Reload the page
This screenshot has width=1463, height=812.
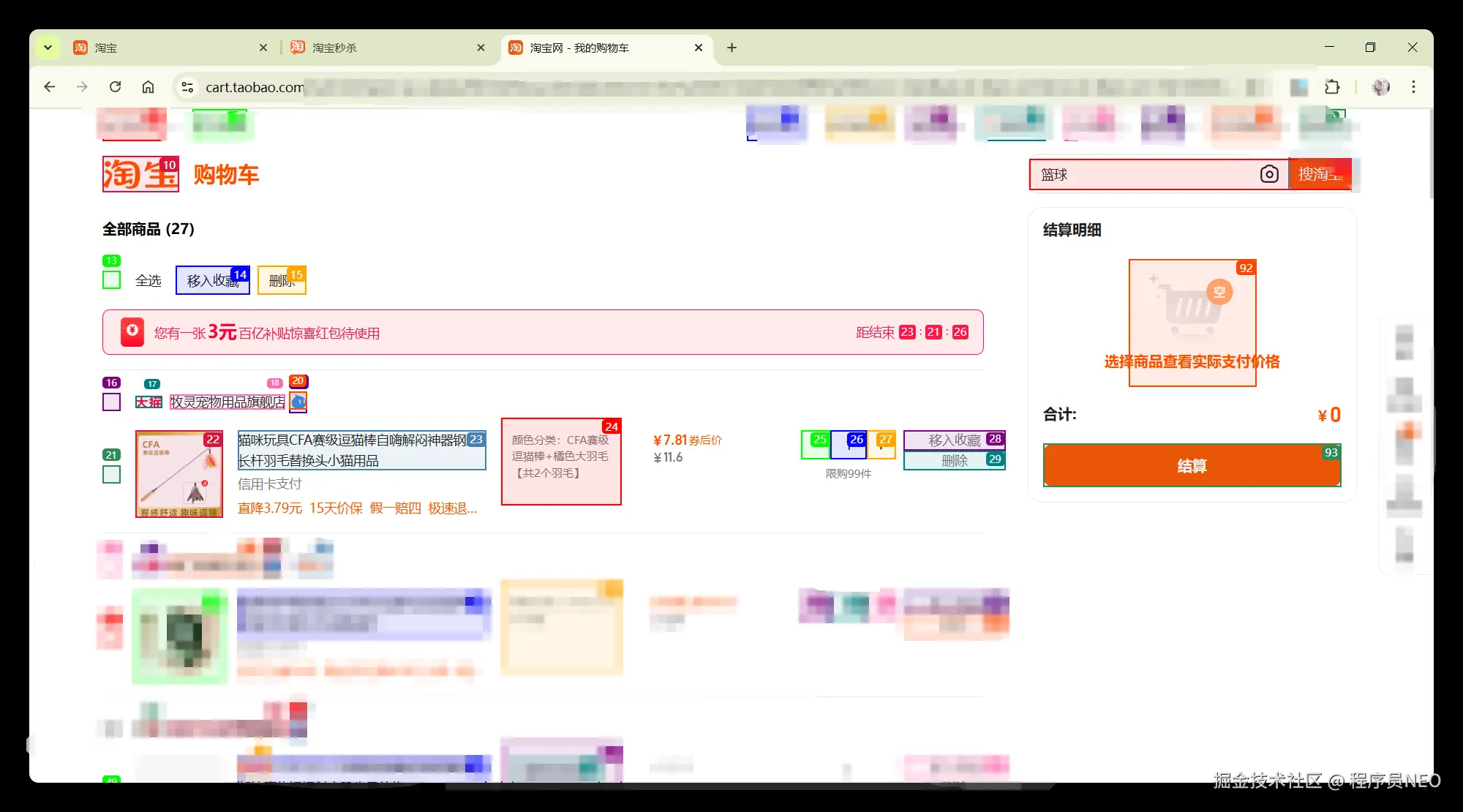(115, 87)
